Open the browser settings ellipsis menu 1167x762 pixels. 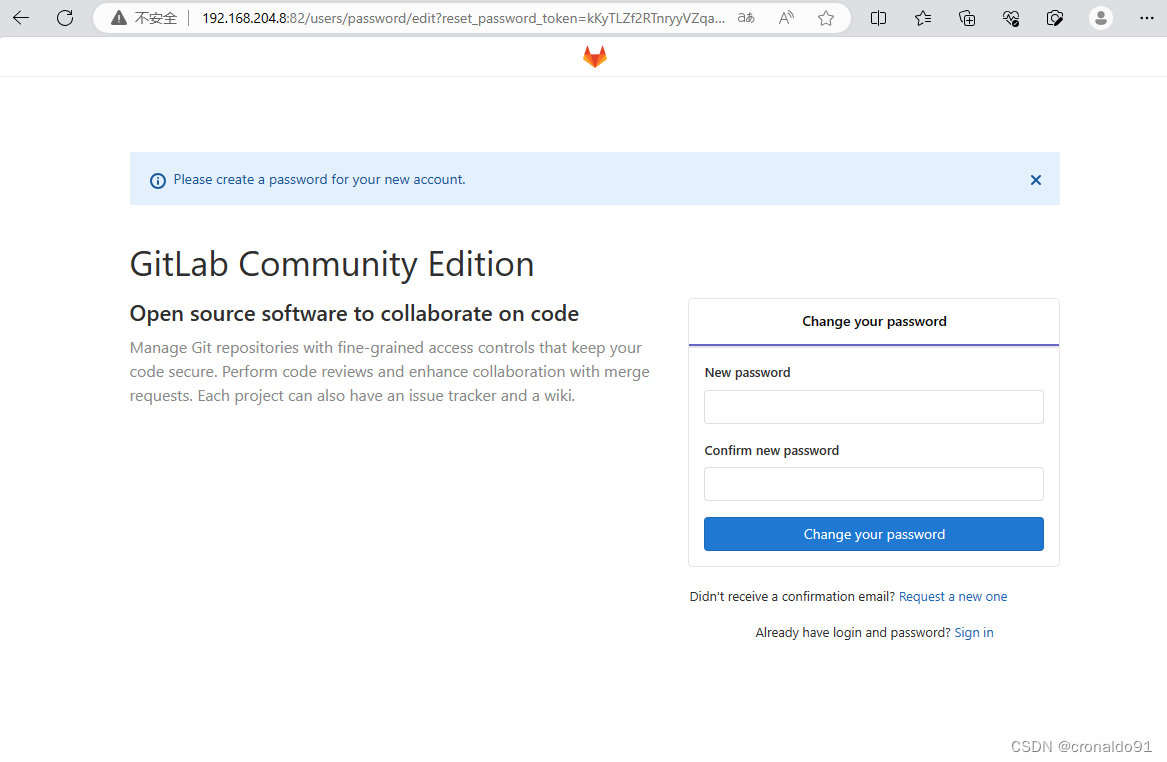(x=1147, y=18)
